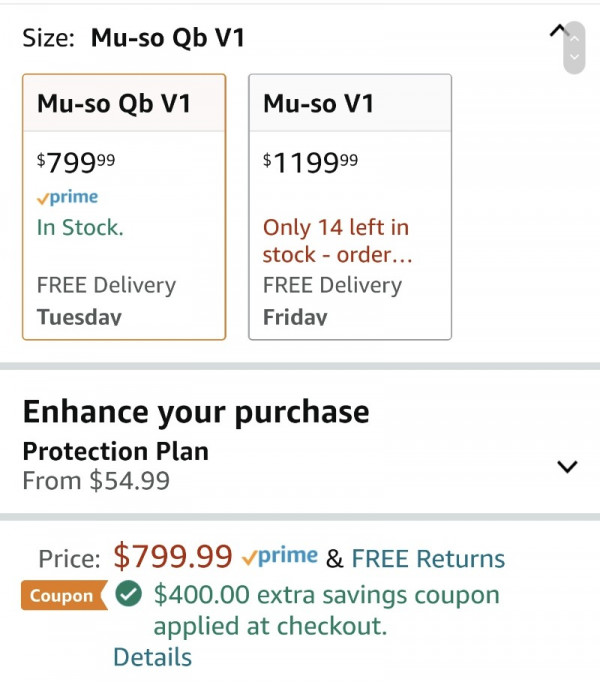Click the Size: Mu-so Qb V1 label
Image resolution: width=600 pixels, height=682 pixels.
tap(134, 37)
